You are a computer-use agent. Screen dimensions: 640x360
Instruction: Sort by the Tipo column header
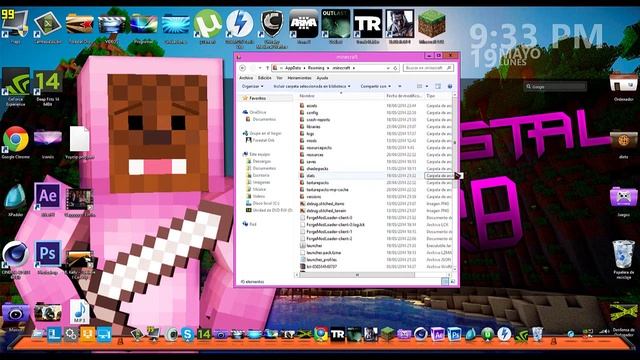pos(438,96)
